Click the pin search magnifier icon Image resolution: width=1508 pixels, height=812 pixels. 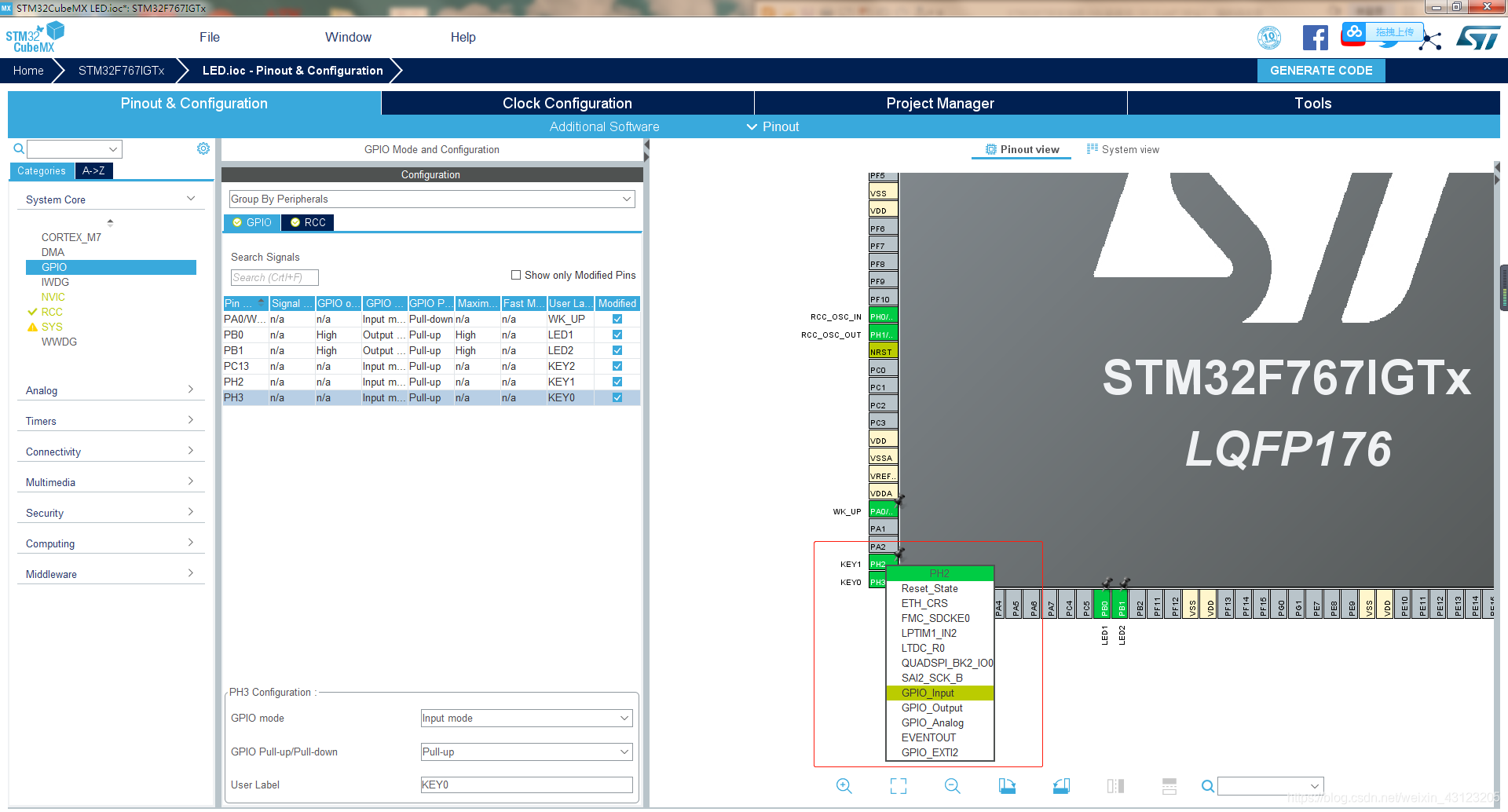point(1208,786)
